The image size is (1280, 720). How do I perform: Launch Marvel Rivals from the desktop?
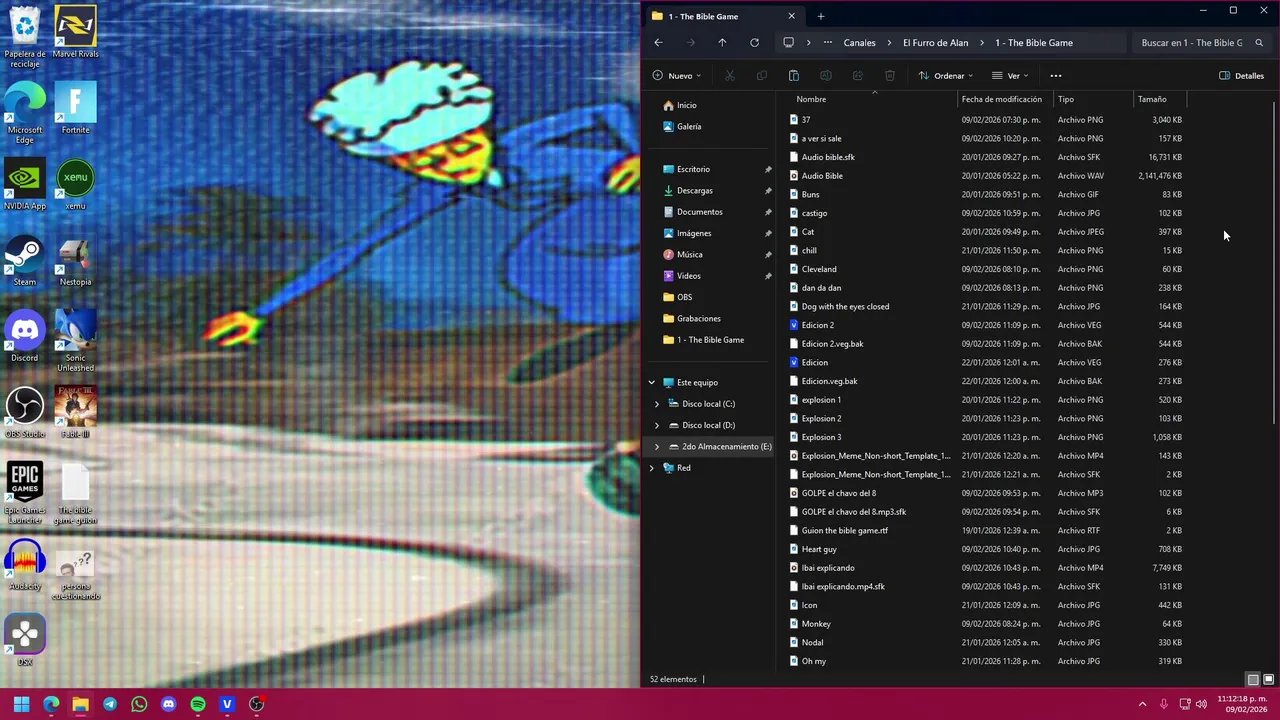coord(76,33)
